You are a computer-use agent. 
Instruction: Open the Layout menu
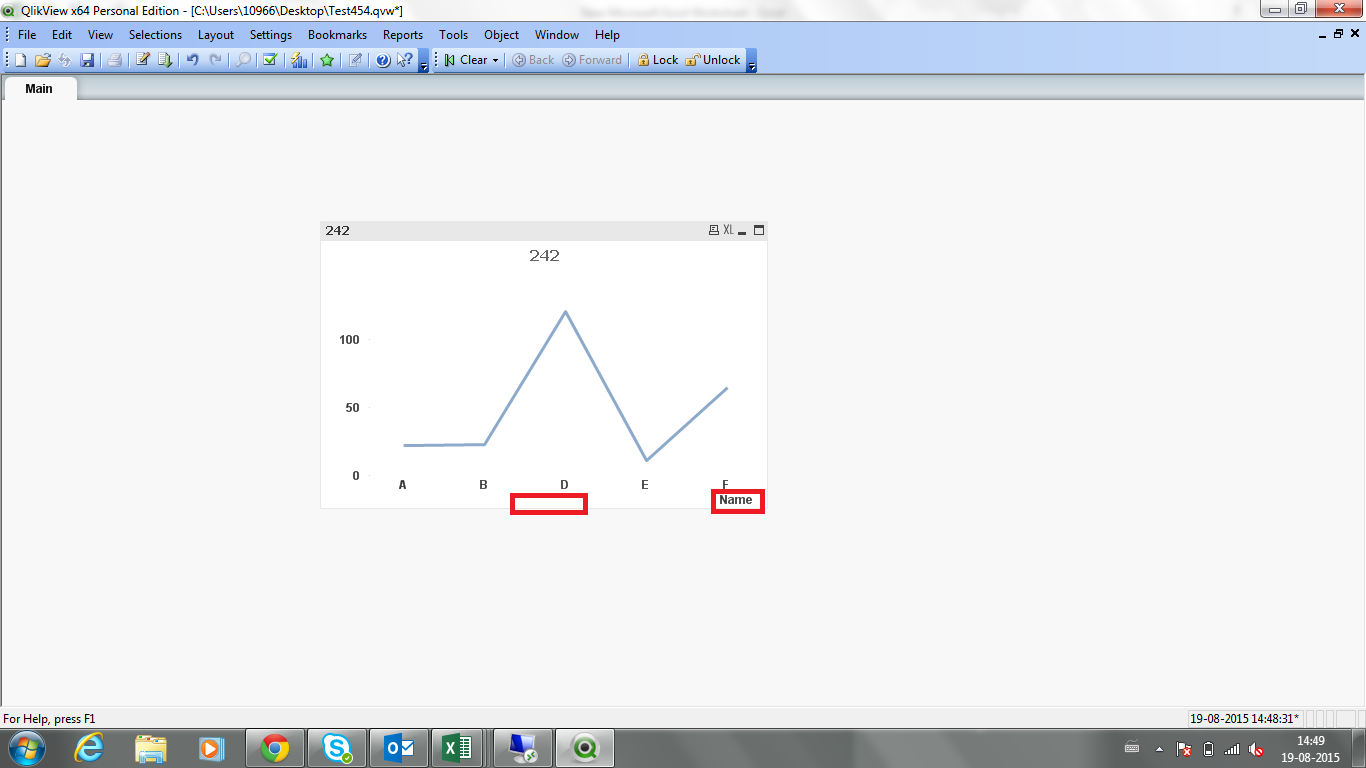[x=216, y=34]
